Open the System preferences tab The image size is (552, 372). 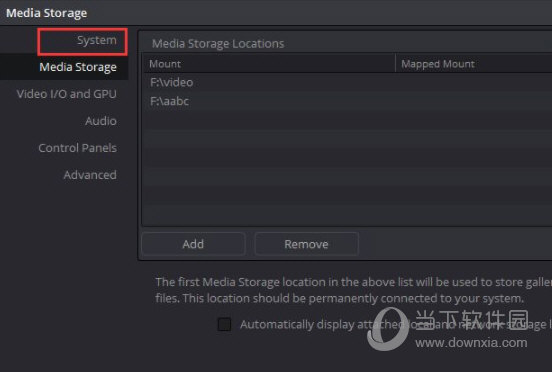tap(96, 40)
